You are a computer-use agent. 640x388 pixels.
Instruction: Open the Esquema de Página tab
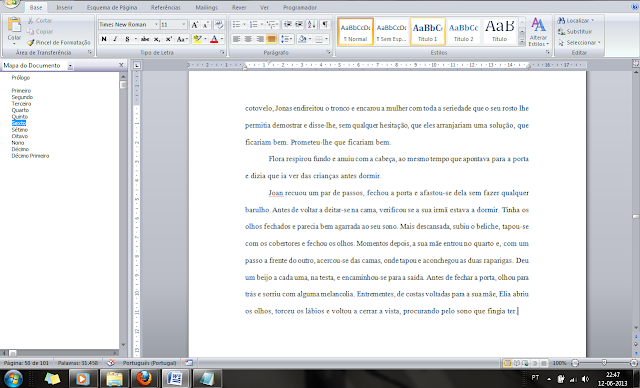112,7
